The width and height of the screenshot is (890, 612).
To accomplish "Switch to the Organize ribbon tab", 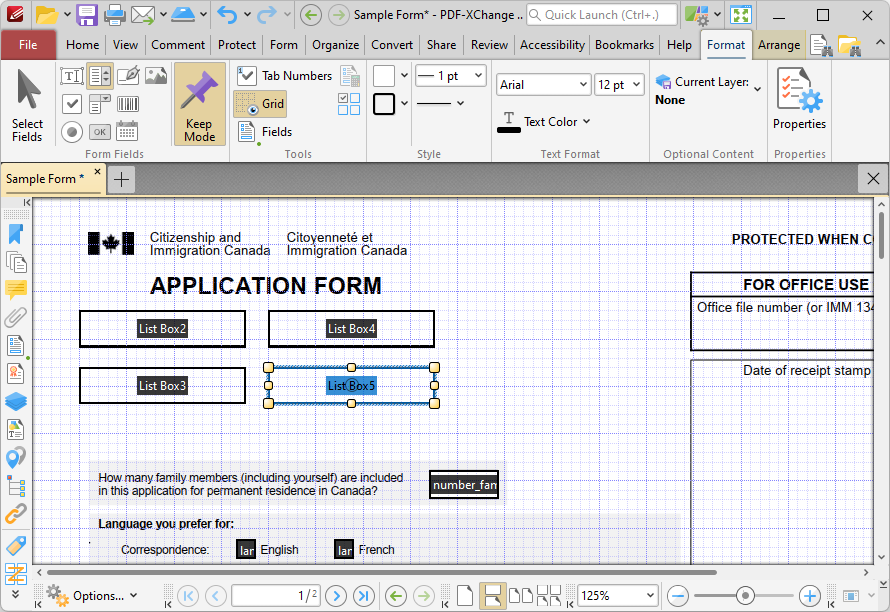I will (335, 45).
